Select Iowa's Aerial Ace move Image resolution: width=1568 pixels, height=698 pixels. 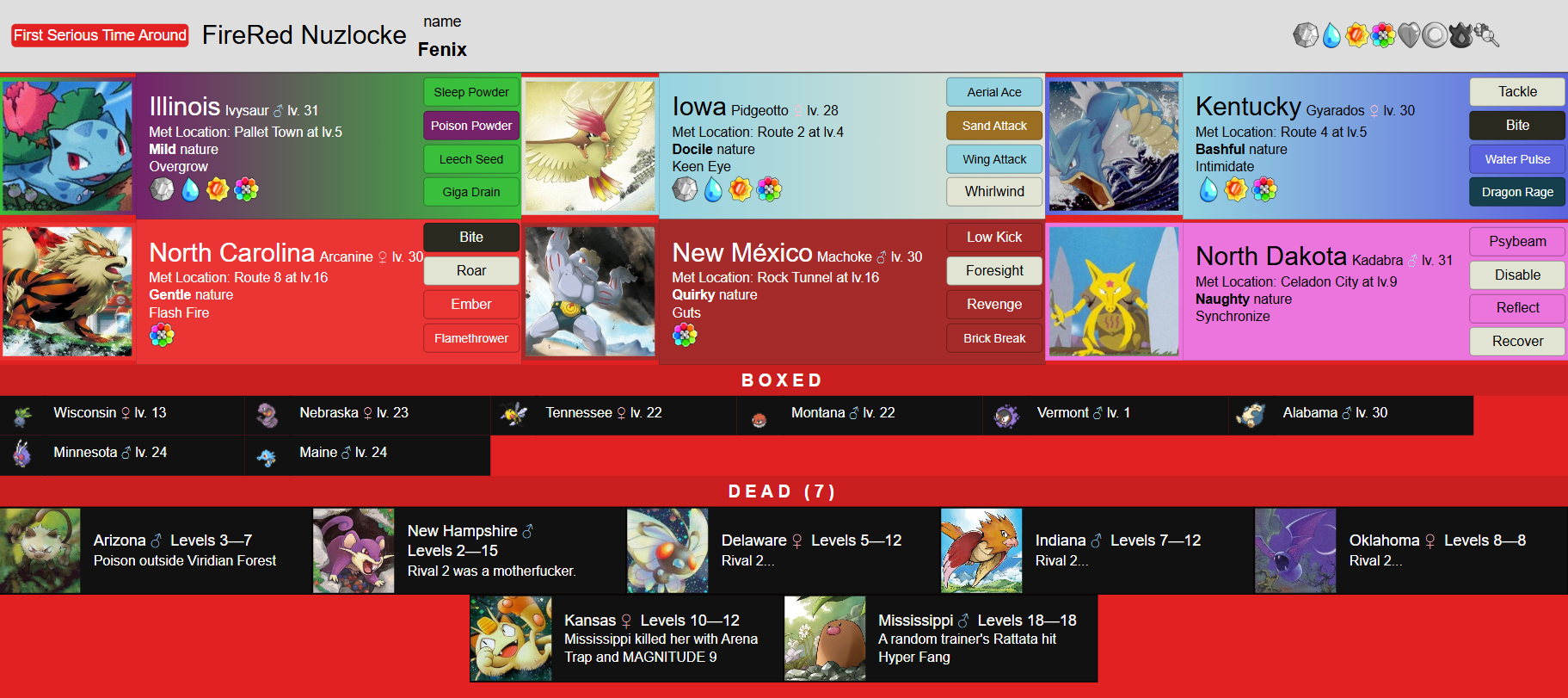(x=994, y=92)
